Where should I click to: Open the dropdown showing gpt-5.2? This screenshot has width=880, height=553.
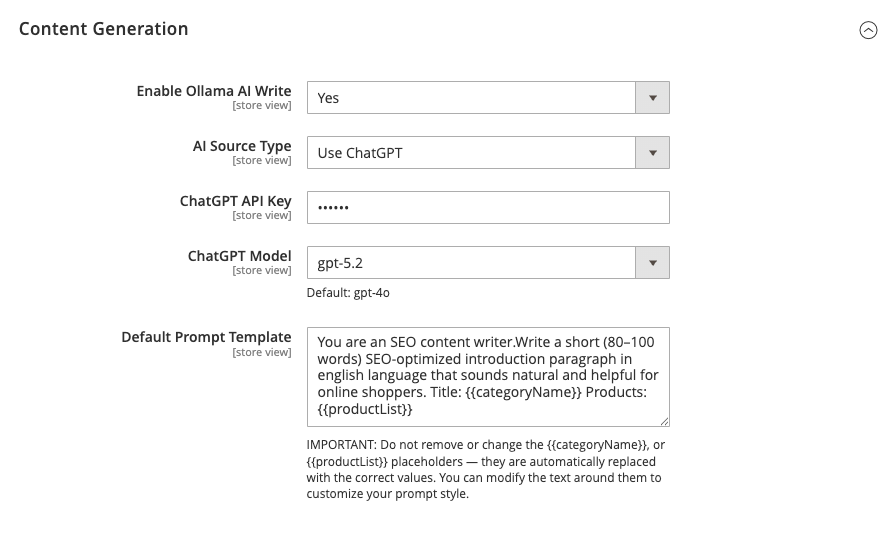(x=471, y=263)
